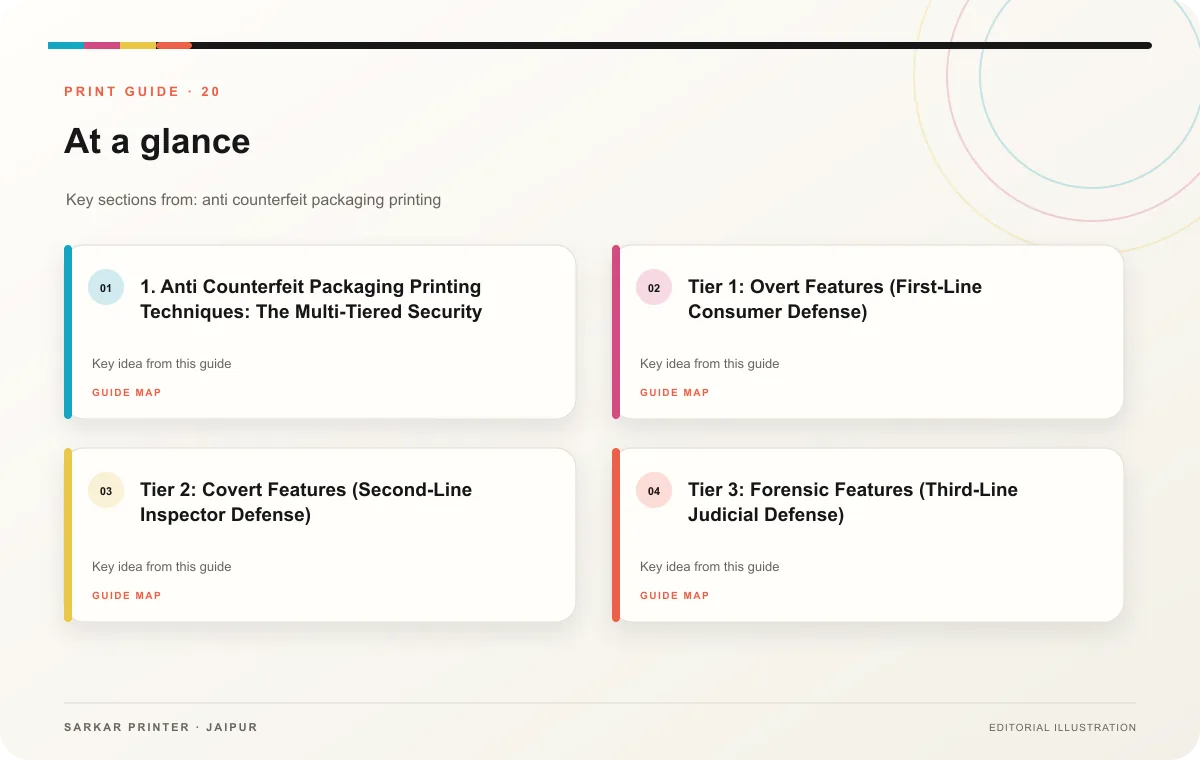
Task: Select 'Key idea from this guide' under Tier 2
Action: click(162, 567)
